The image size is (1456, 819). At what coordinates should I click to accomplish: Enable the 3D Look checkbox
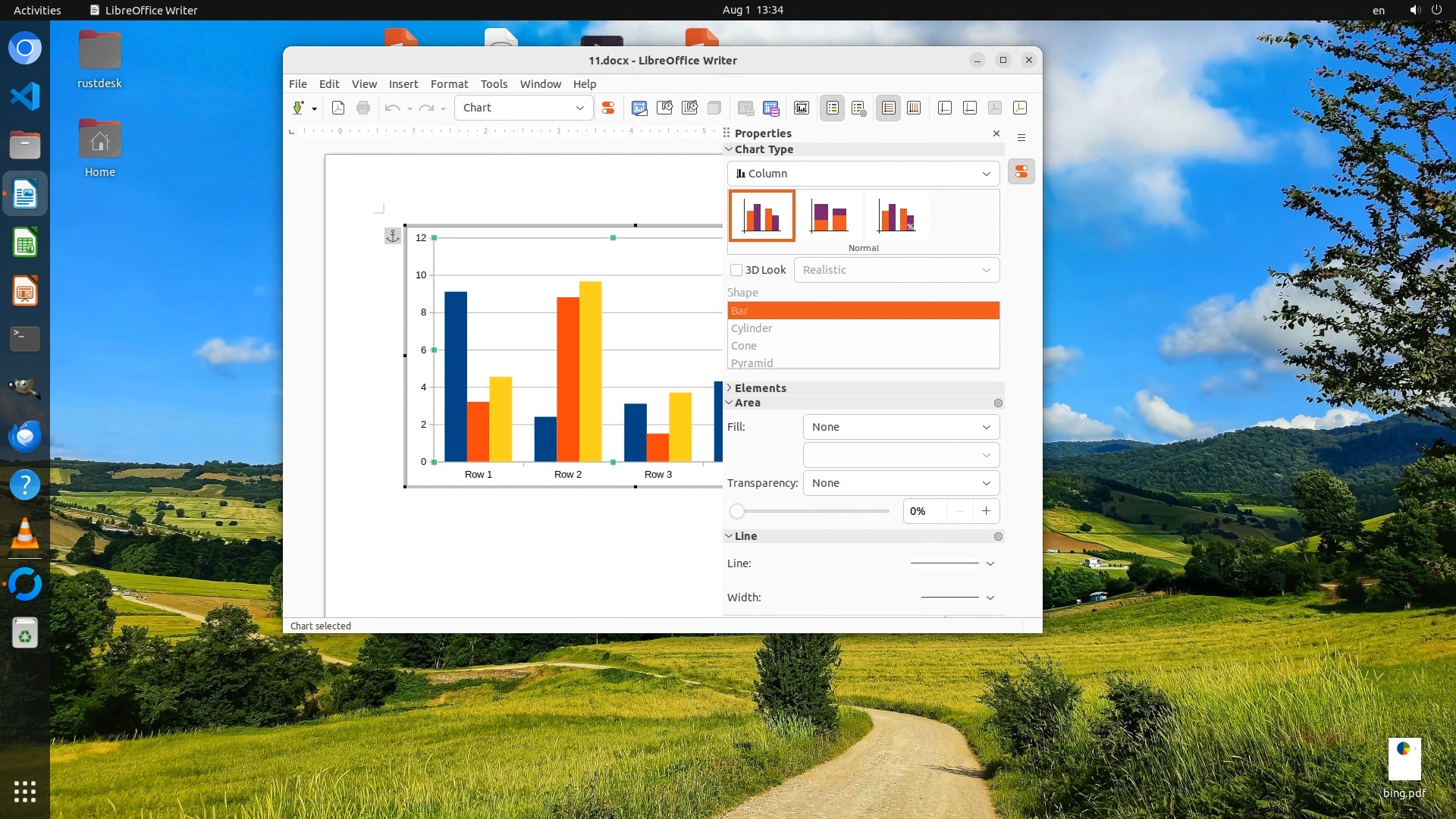click(736, 270)
